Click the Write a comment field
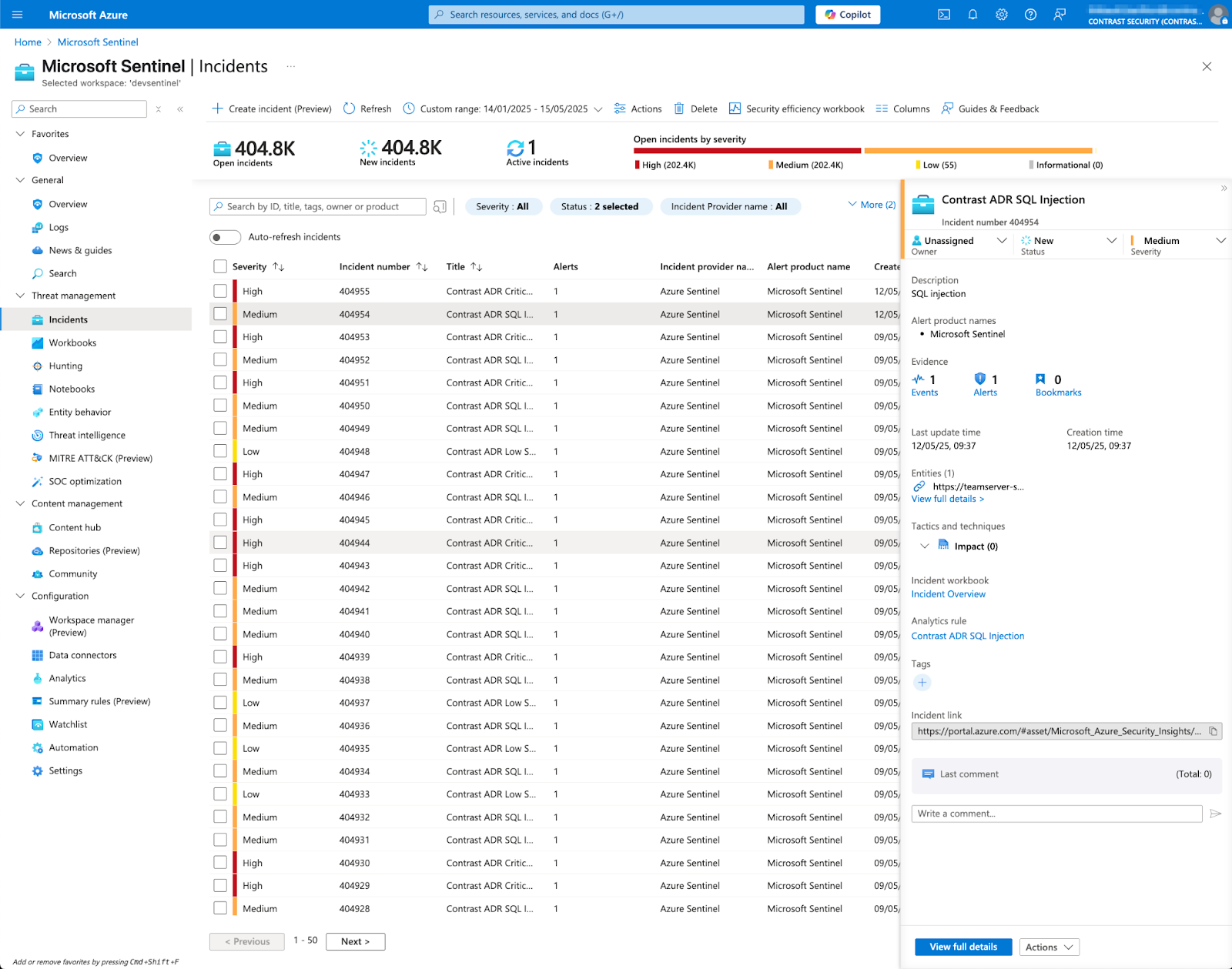The image size is (1232, 969). (x=1056, y=814)
